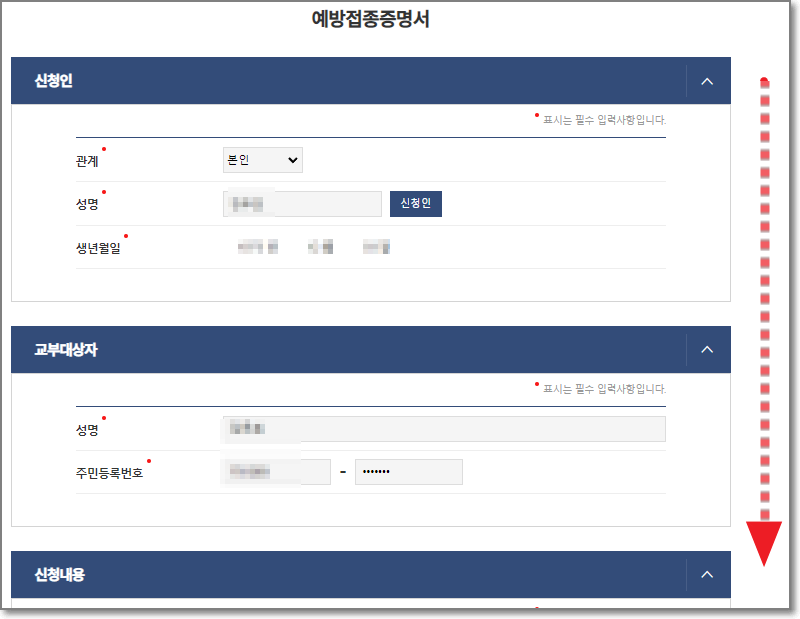
Task: Open the 관계 dropdown showing 본인
Action: tap(263, 160)
